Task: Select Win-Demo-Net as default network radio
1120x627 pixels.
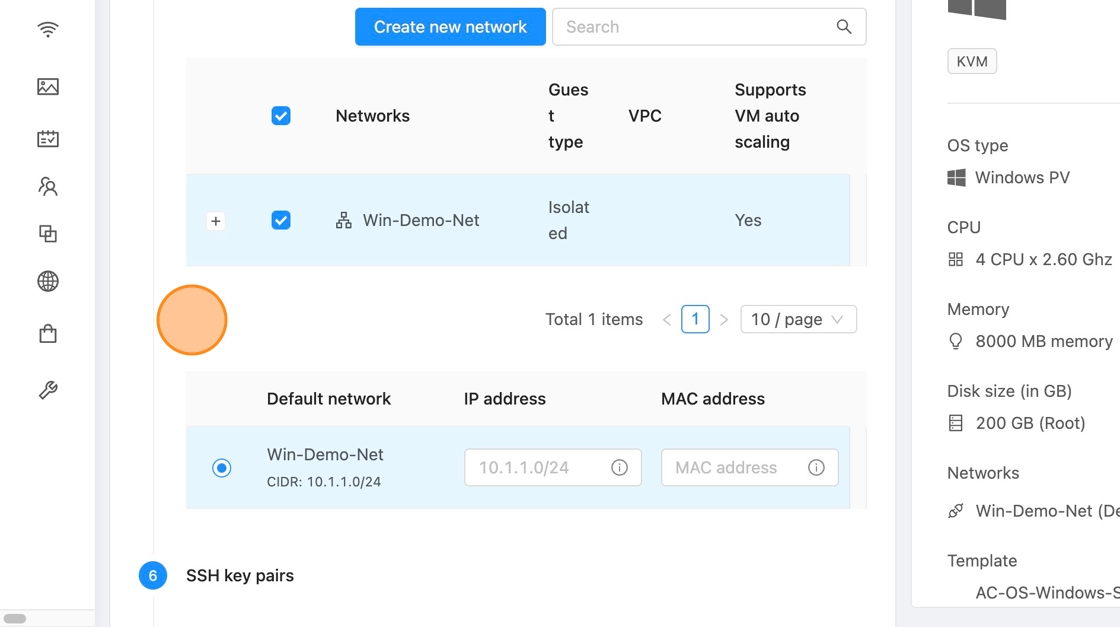Action: pos(222,467)
